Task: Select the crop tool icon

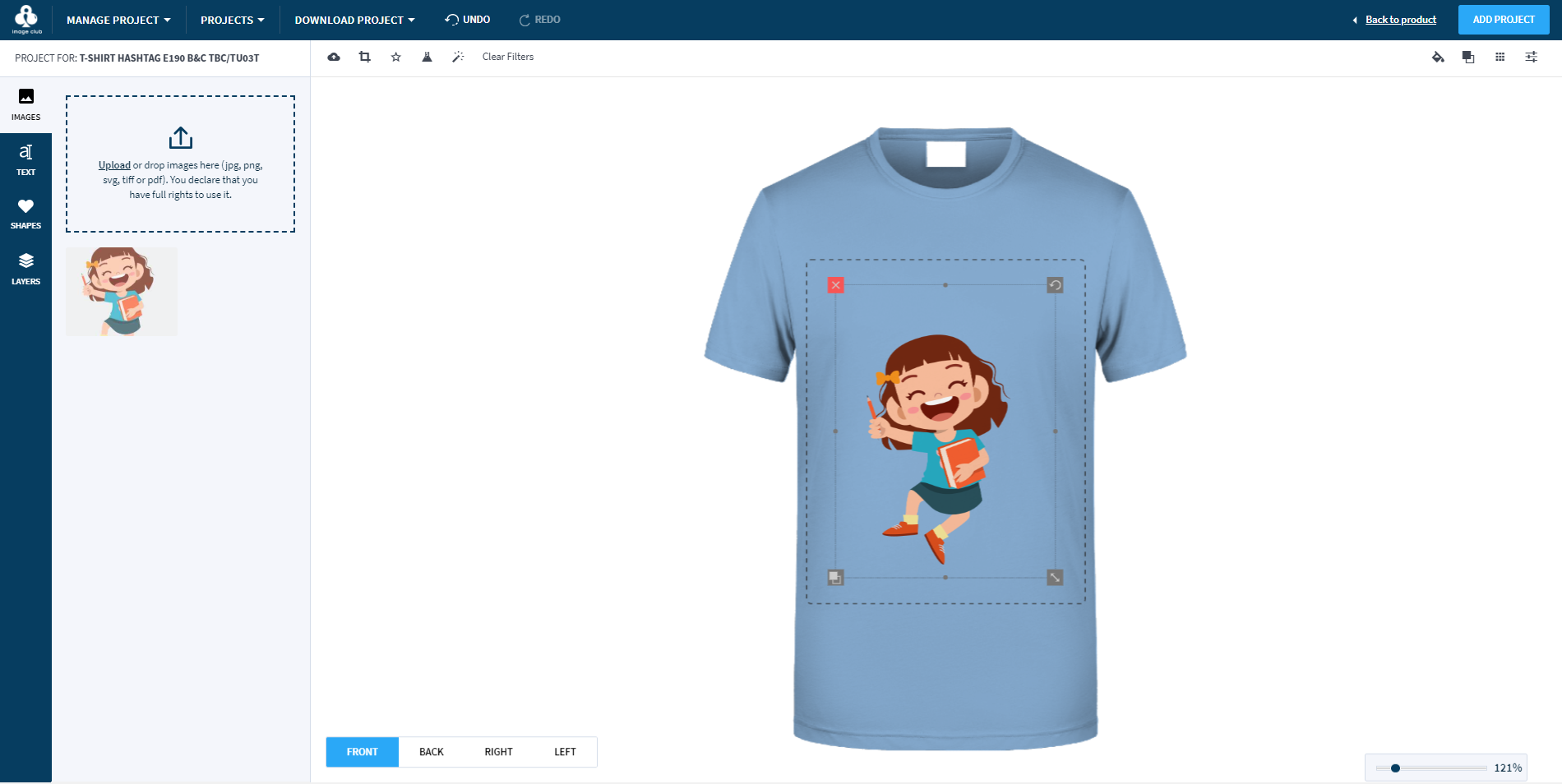Action: pos(365,57)
